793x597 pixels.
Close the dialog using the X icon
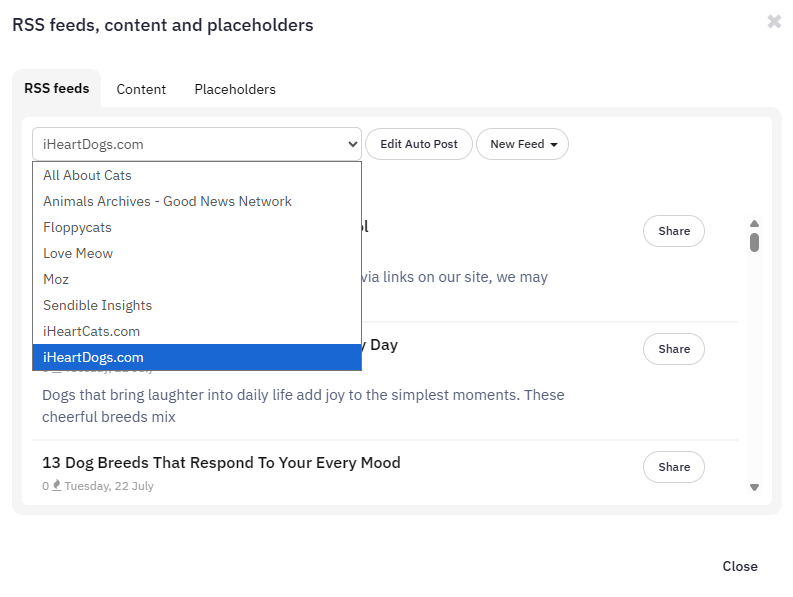(774, 21)
